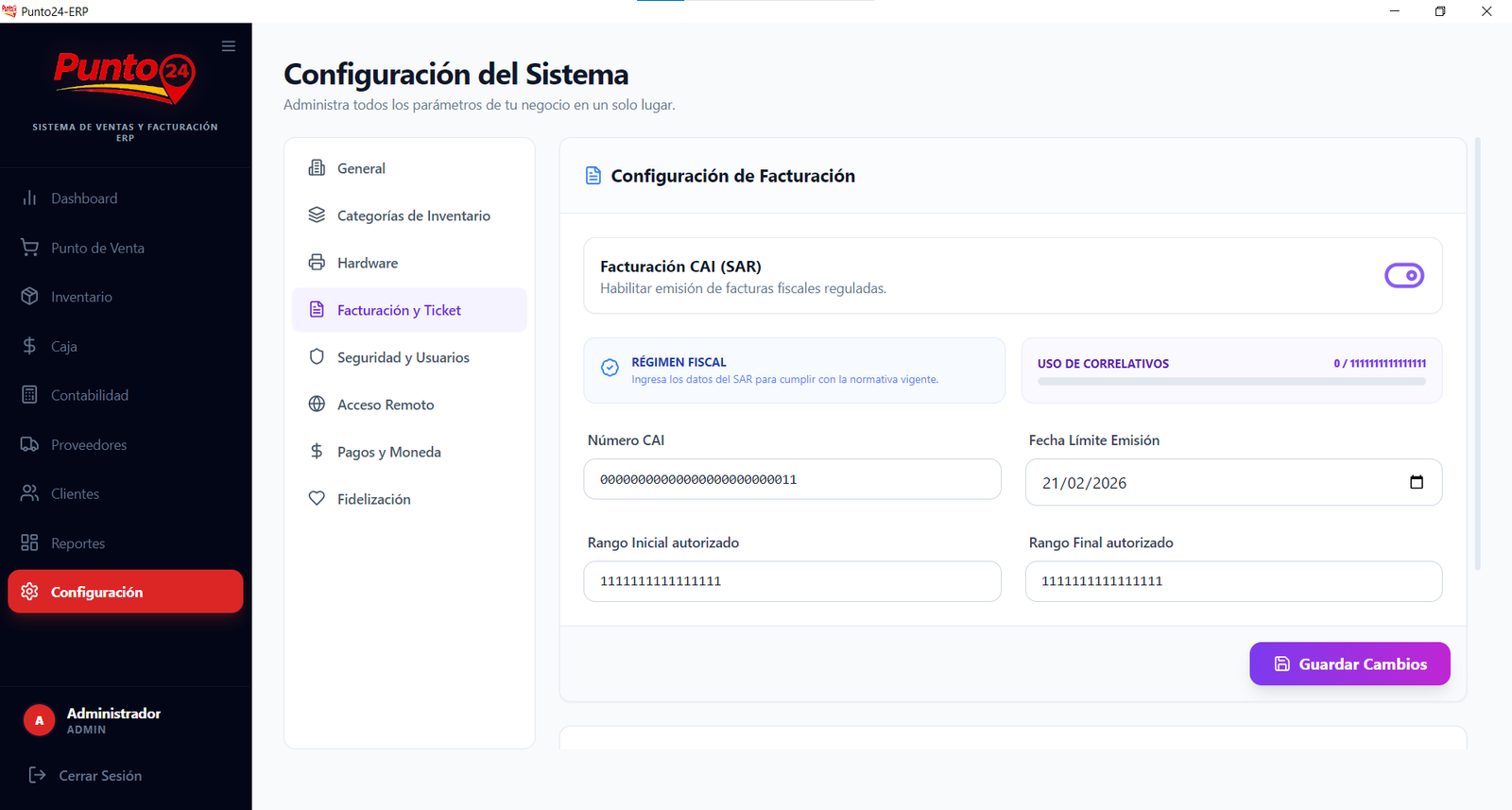This screenshot has height=810, width=1512.
Task: Click the Categorías de Inventario label
Action: [414, 215]
